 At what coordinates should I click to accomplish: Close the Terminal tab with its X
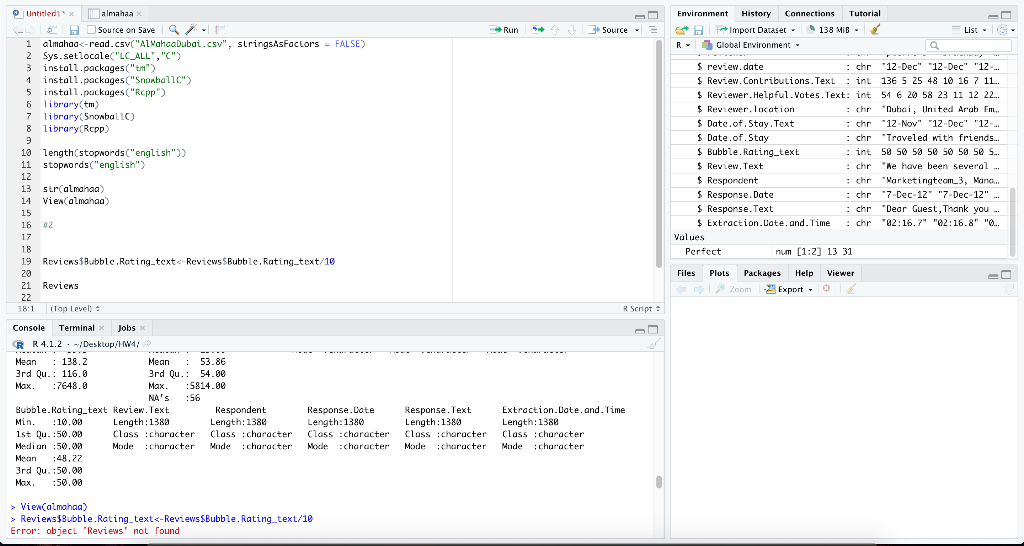click(x=101, y=328)
